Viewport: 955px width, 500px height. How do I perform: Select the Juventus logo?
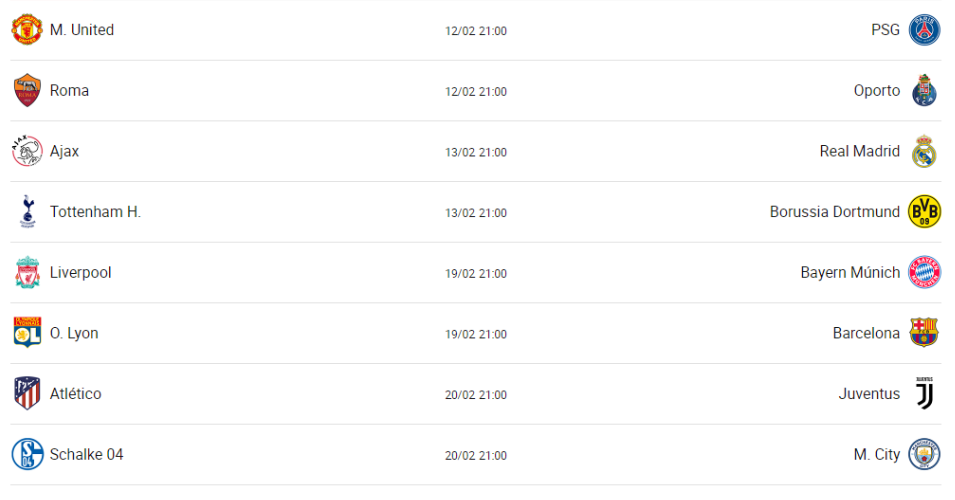point(924,394)
